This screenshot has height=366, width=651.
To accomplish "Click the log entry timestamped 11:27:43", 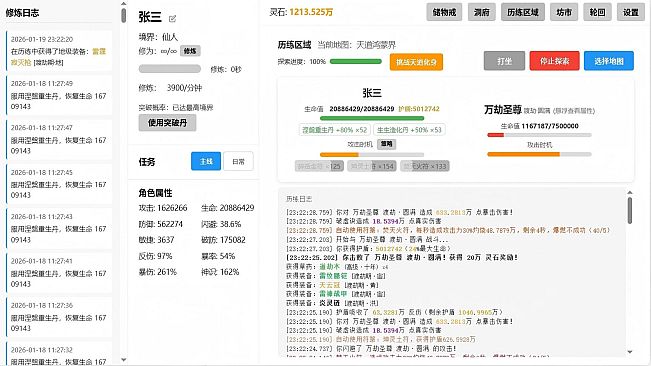I will (x=59, y=228).
